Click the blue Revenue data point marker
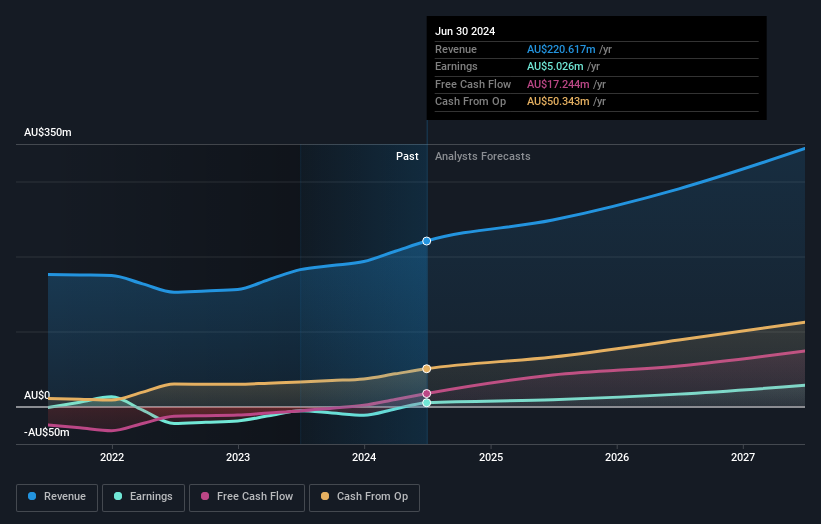The width and height of the screenshot is (821, 524). point(427,241)
